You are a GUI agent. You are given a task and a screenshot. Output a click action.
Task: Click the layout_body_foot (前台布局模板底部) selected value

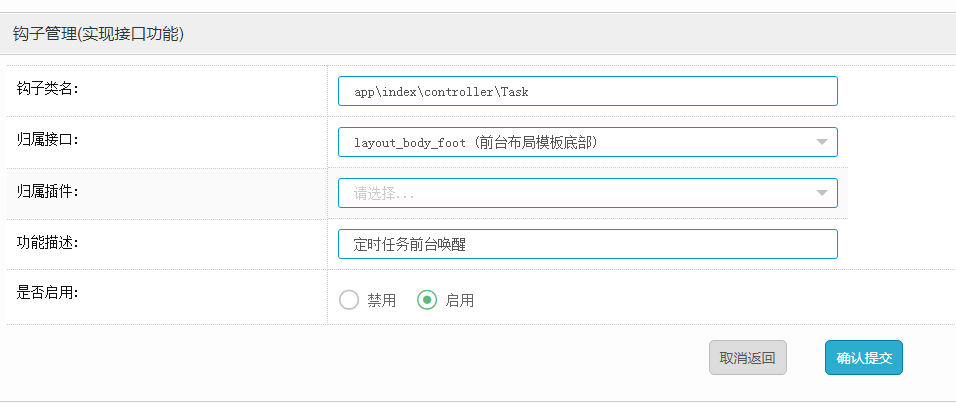(x=476, y=143)
